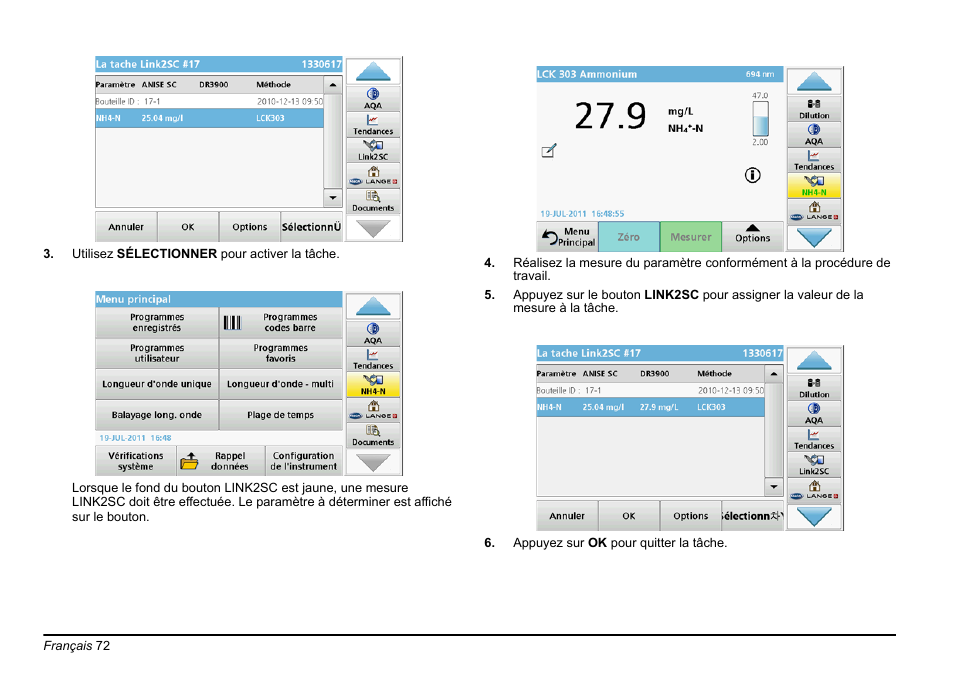Open Programmes enregistrés
Viewport: 954px width, 674px height.
tap(157, 322)
